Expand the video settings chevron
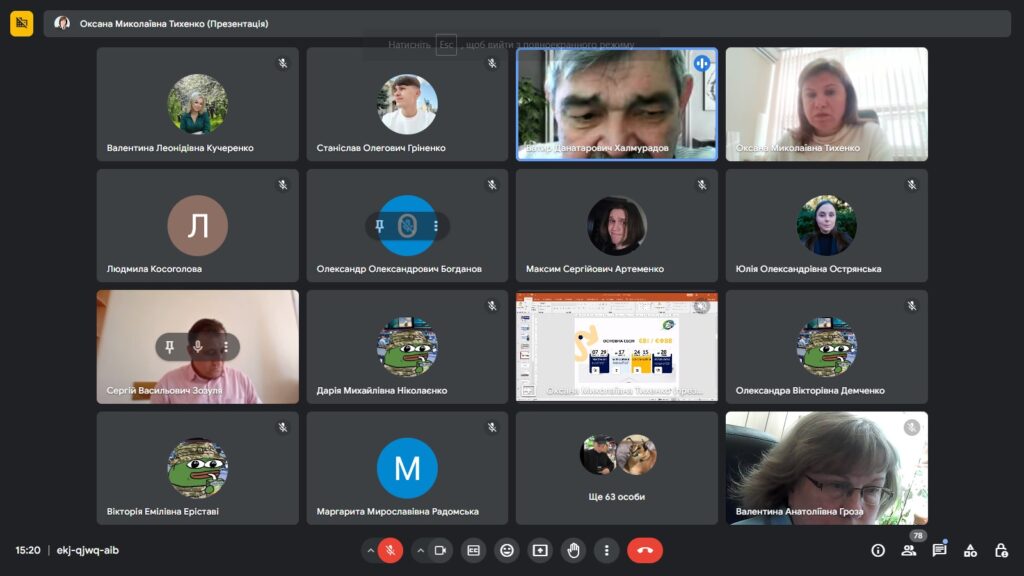Screen dimensions: 1024x576 point(420,550)
